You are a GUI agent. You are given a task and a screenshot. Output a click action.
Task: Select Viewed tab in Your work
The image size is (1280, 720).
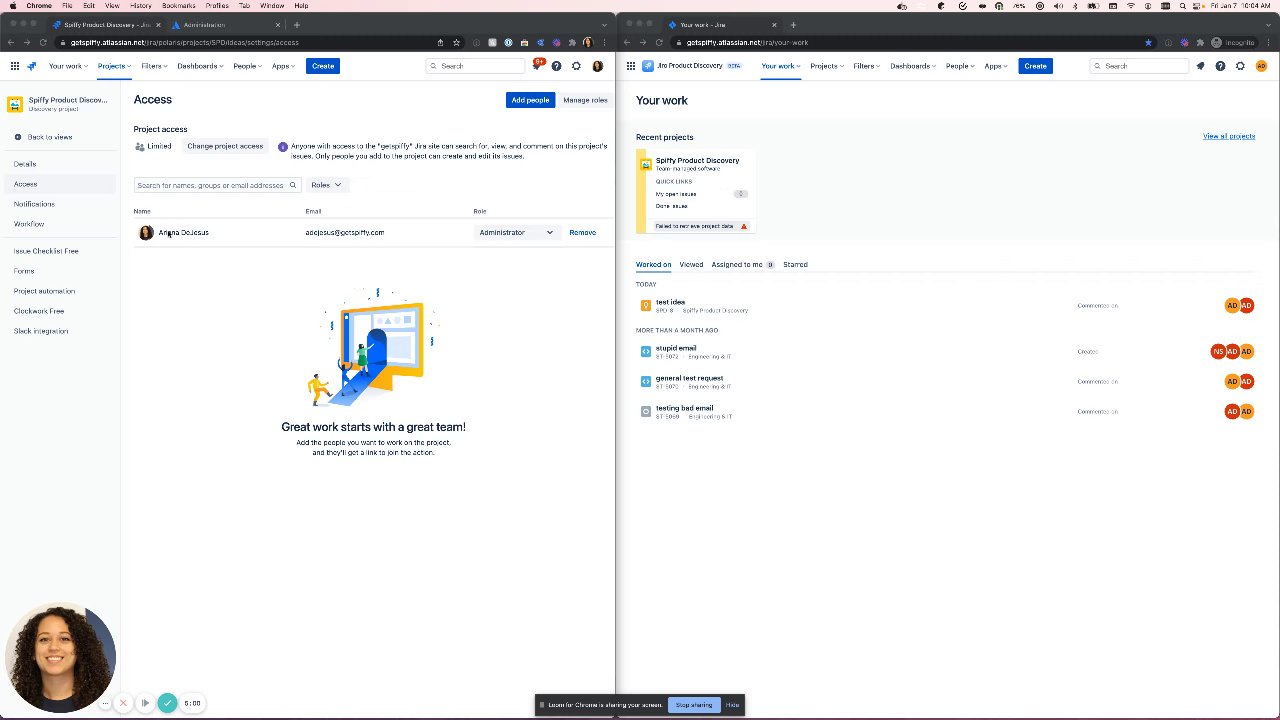coord(691,265)
